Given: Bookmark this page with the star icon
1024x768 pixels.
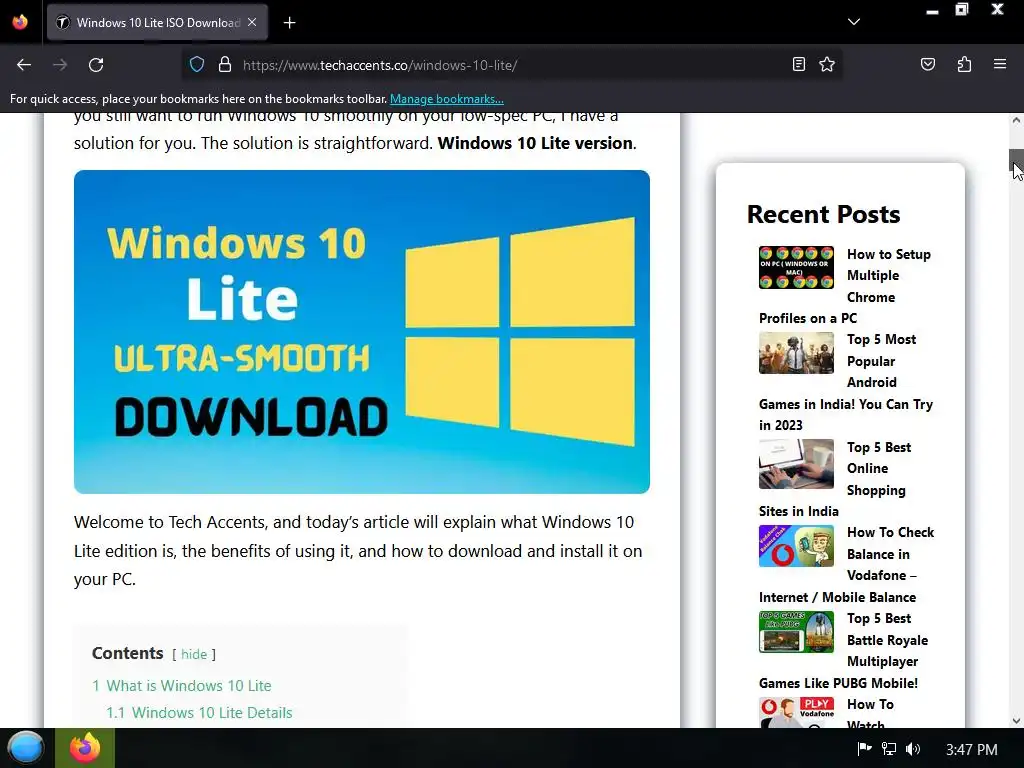Looking at the screenshot, I should point(827,64).
